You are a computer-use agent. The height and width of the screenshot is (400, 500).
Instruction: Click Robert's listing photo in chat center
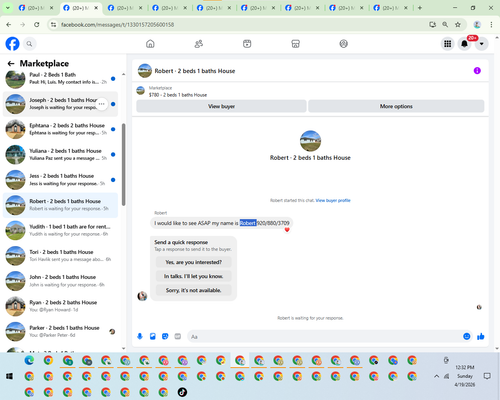[x=310, y=141]
